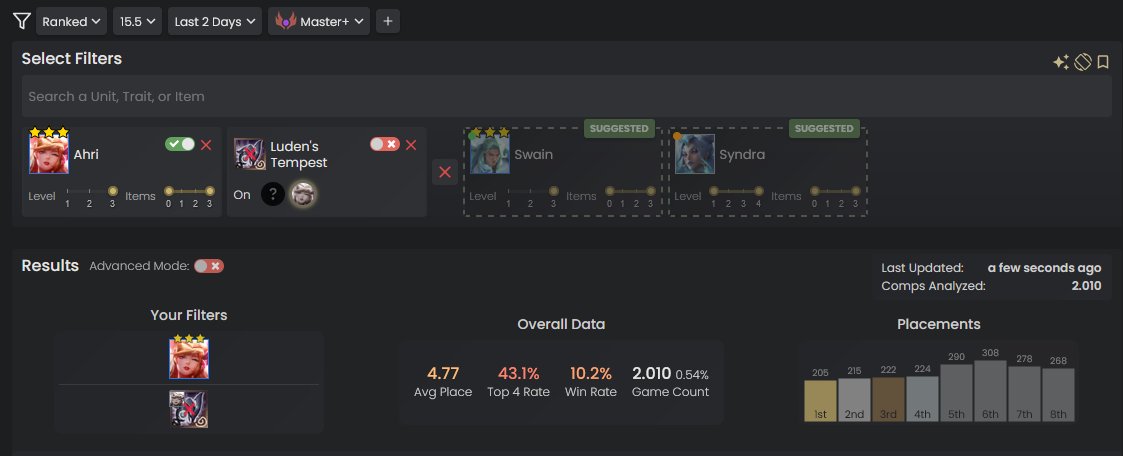The height and width of the screenshot is (456, 1123).
Task: Click the 8th placement bar
Action: (1059, 394)
